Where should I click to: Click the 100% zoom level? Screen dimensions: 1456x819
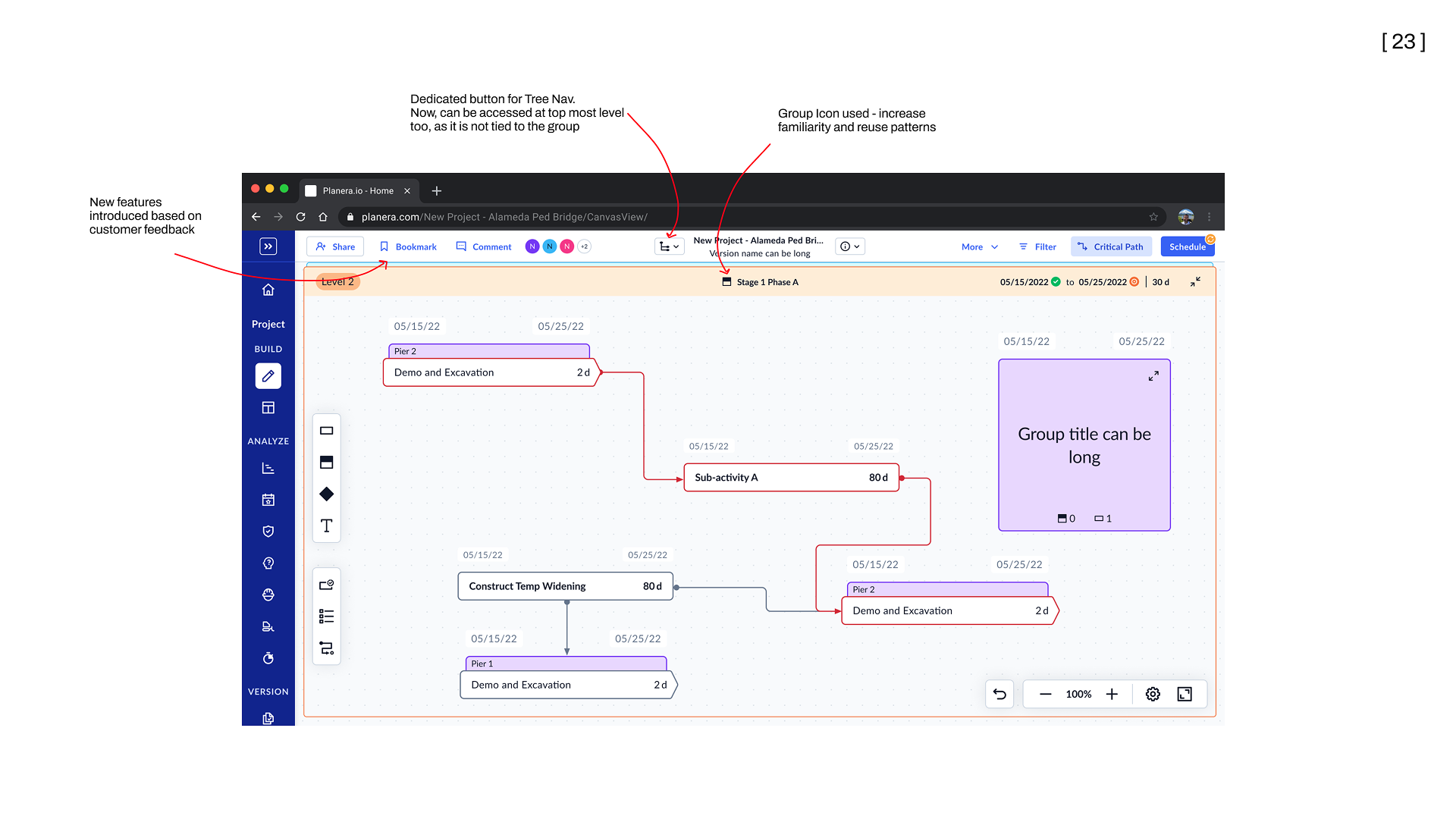pyautogui.click(x=1078, y=694)
